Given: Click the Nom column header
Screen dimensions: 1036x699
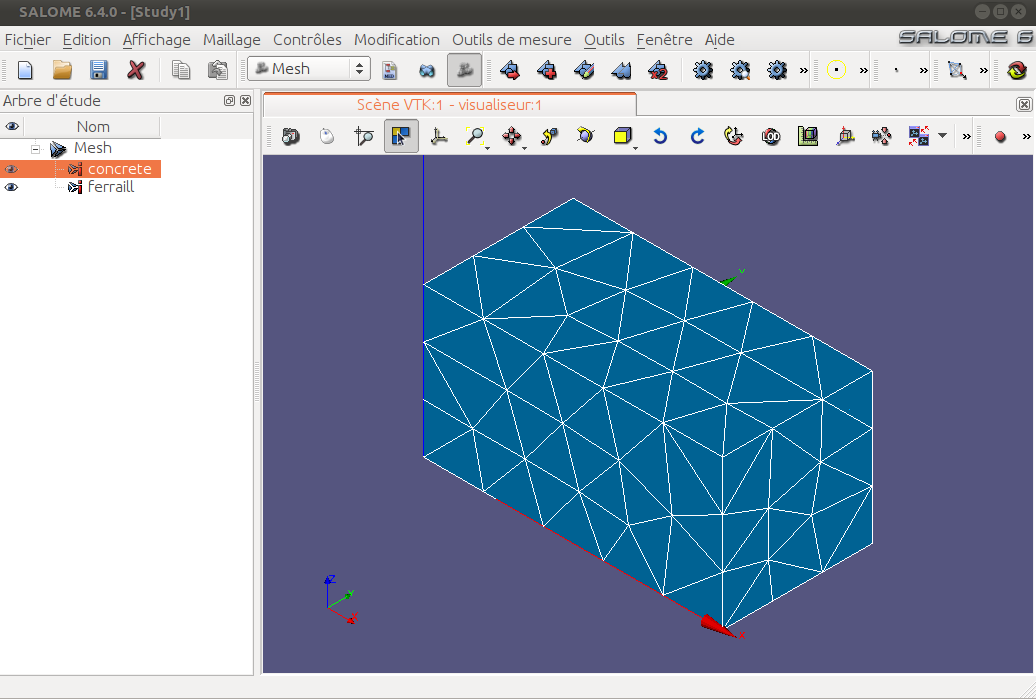Looking at the screenshot, I should tap(93, 127).
